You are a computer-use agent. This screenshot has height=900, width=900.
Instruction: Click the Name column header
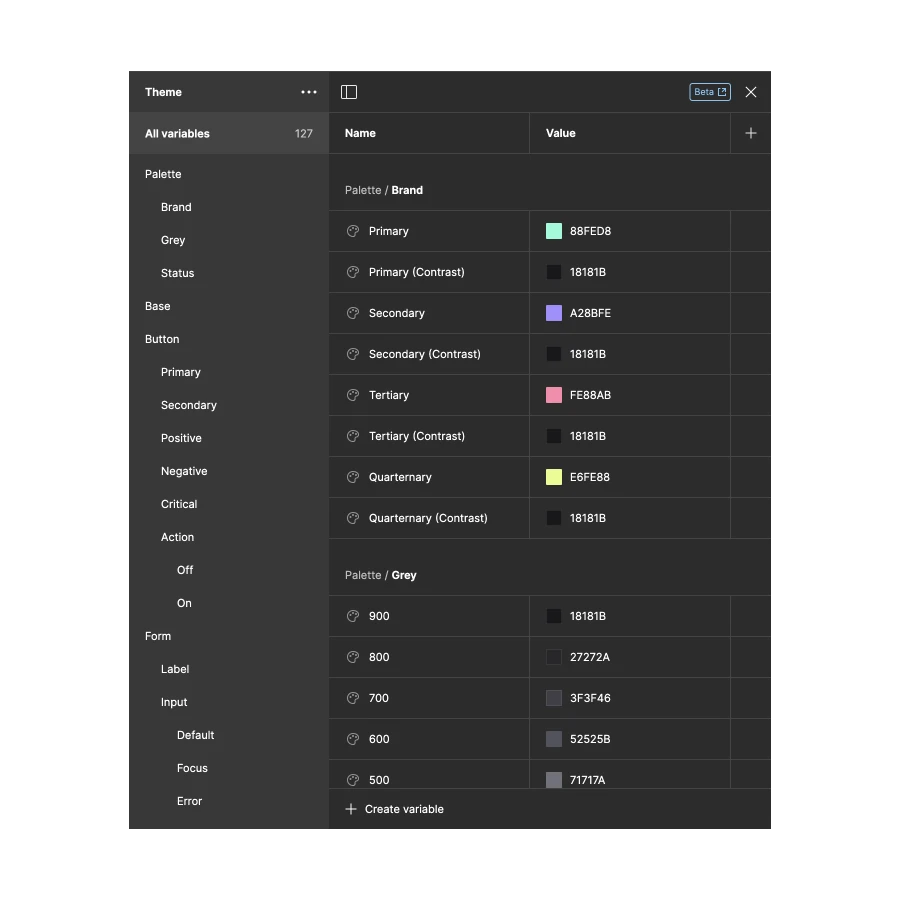click(360, 133)
